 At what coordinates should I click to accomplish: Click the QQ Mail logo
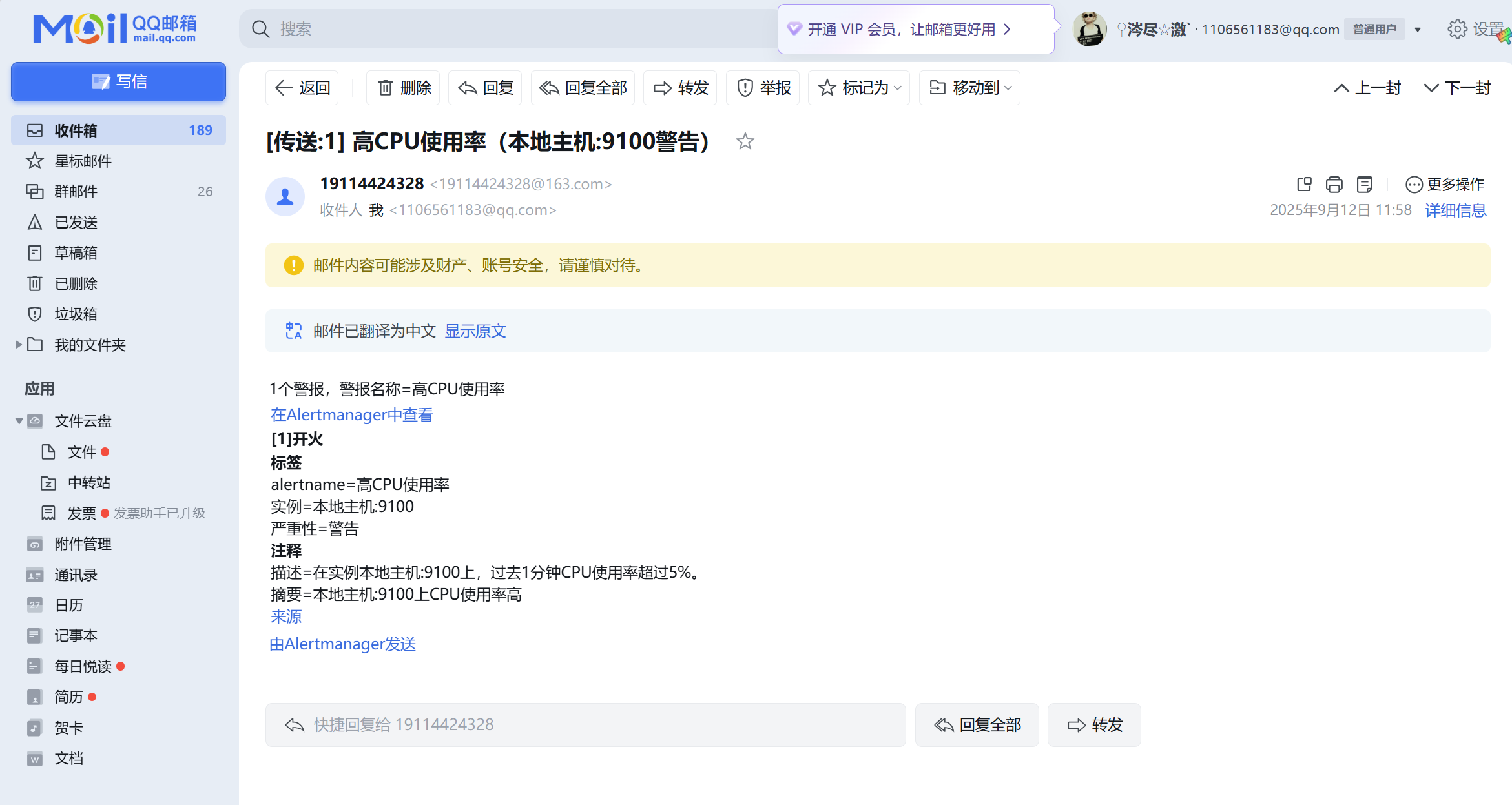(115, 28)
